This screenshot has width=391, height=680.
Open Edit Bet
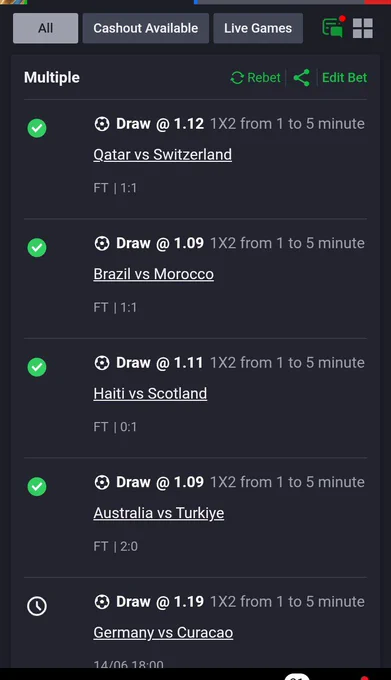point(345,78)
